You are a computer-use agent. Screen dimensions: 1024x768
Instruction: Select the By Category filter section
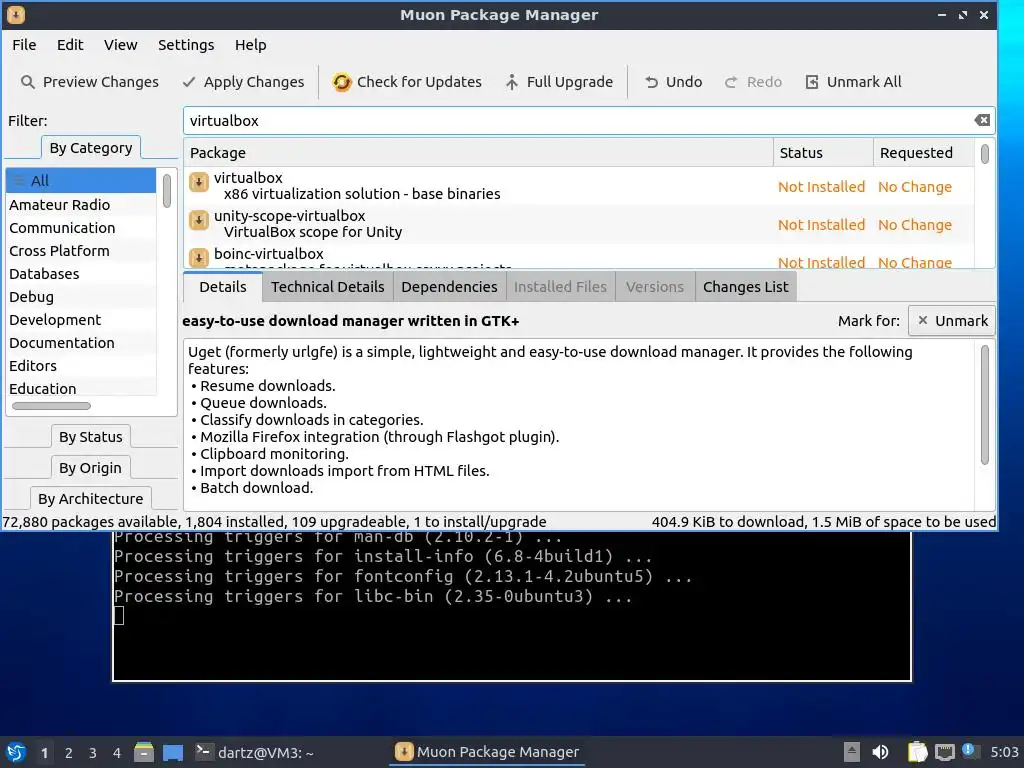[91, 148]
